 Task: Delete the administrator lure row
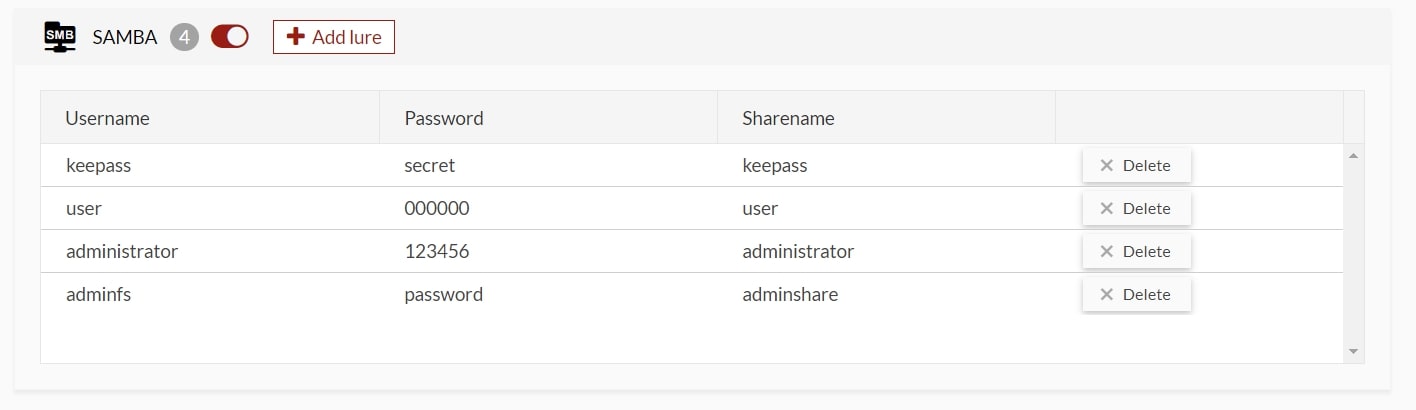click(x=1136, y=252)
